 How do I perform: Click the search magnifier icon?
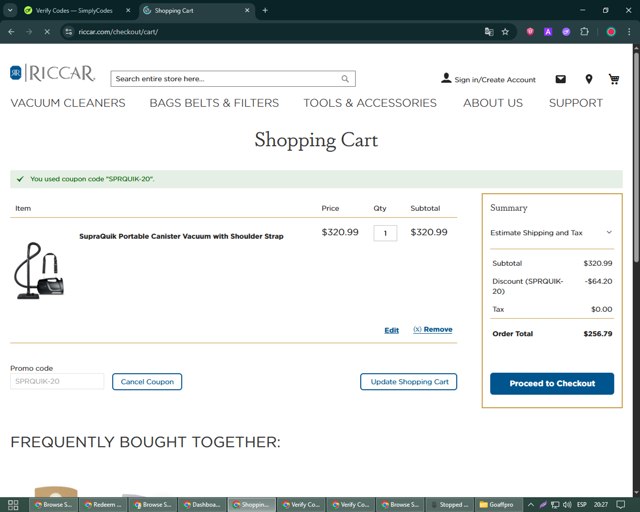click(345, 79)
